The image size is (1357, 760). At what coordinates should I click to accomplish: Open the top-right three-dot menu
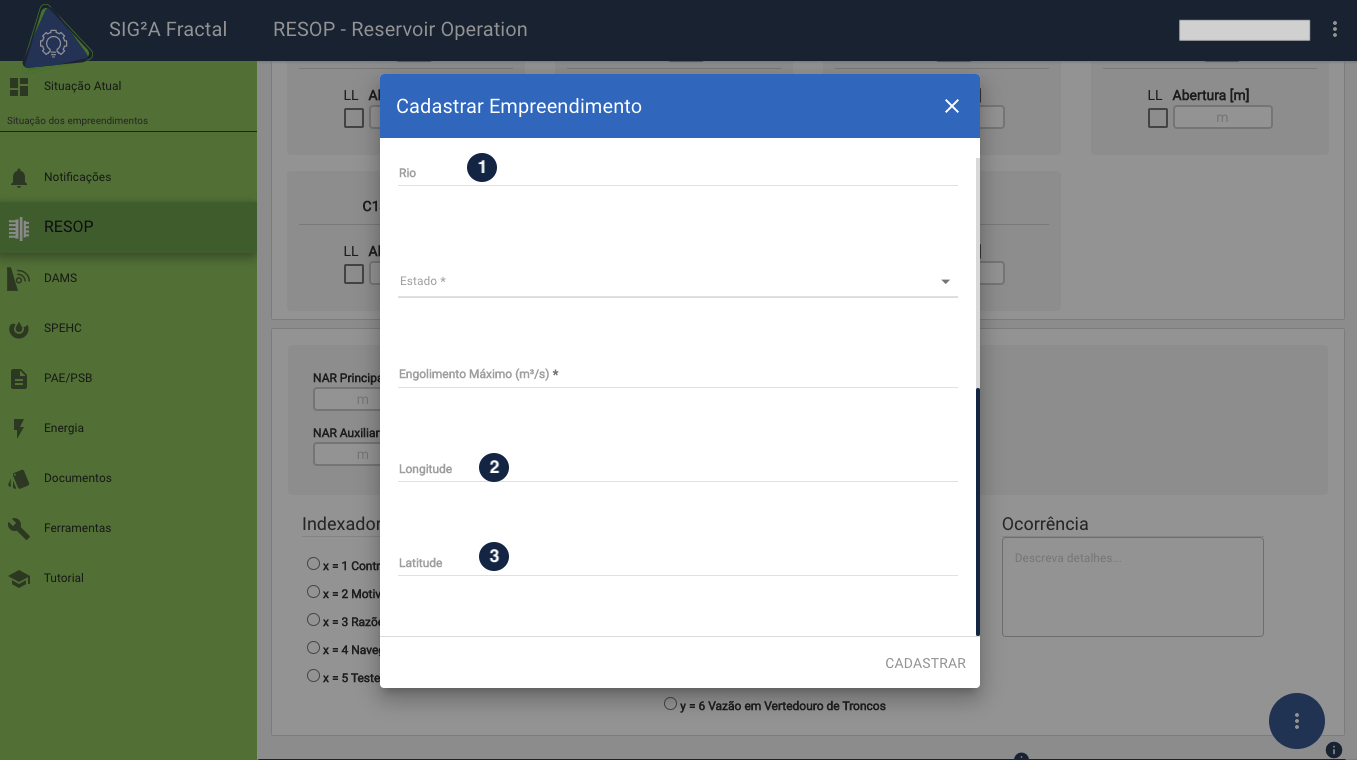click(x=1334, y=30)
